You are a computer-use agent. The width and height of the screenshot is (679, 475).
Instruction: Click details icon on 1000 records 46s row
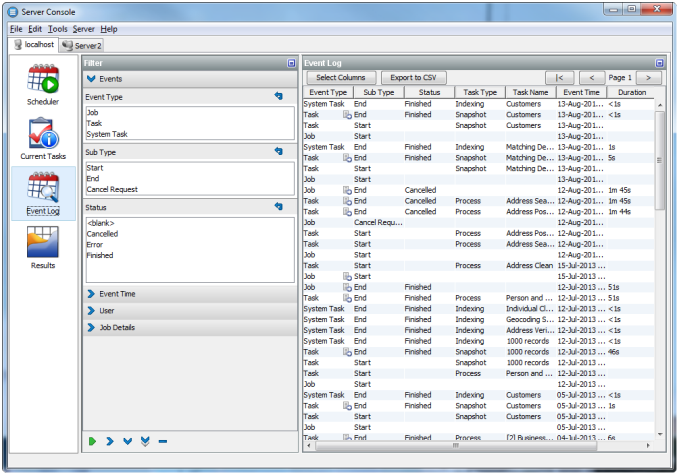click(347, 352)
